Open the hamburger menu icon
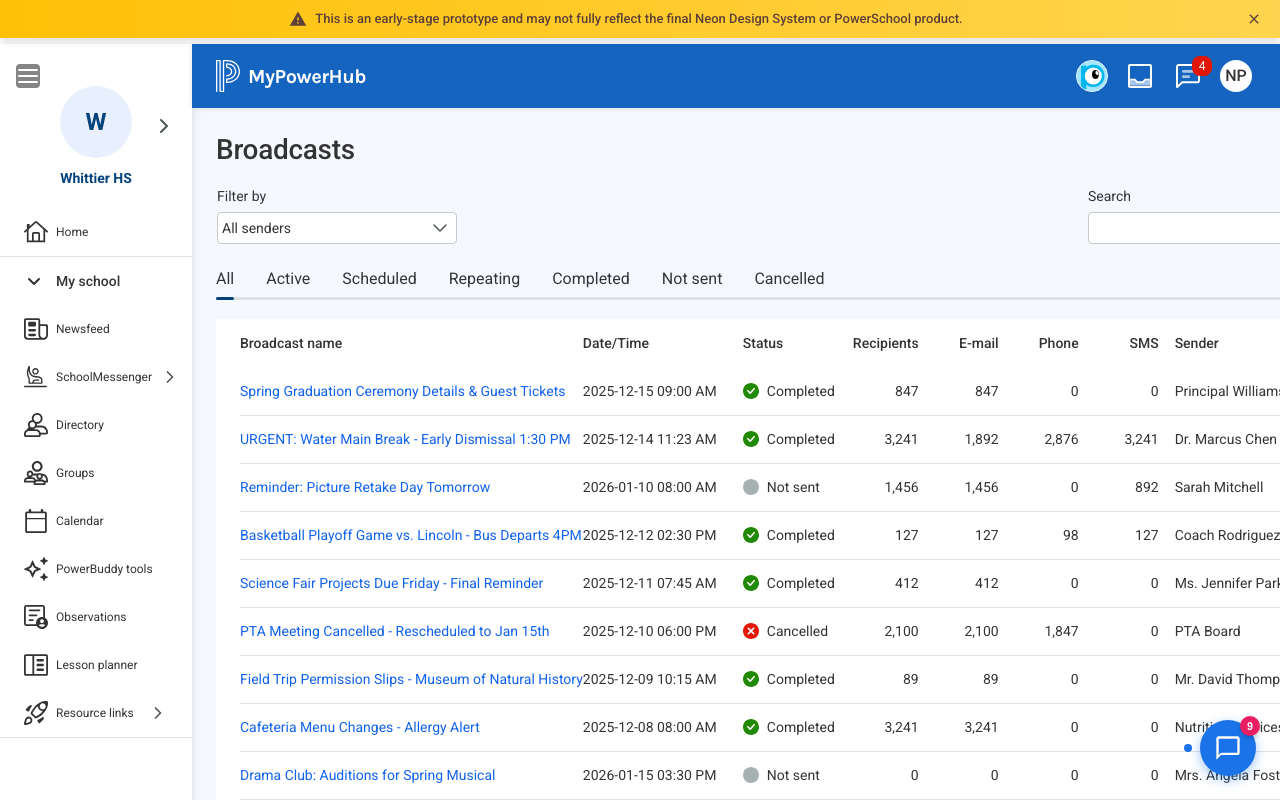1280x800 pixels. [x=28, y=76]
